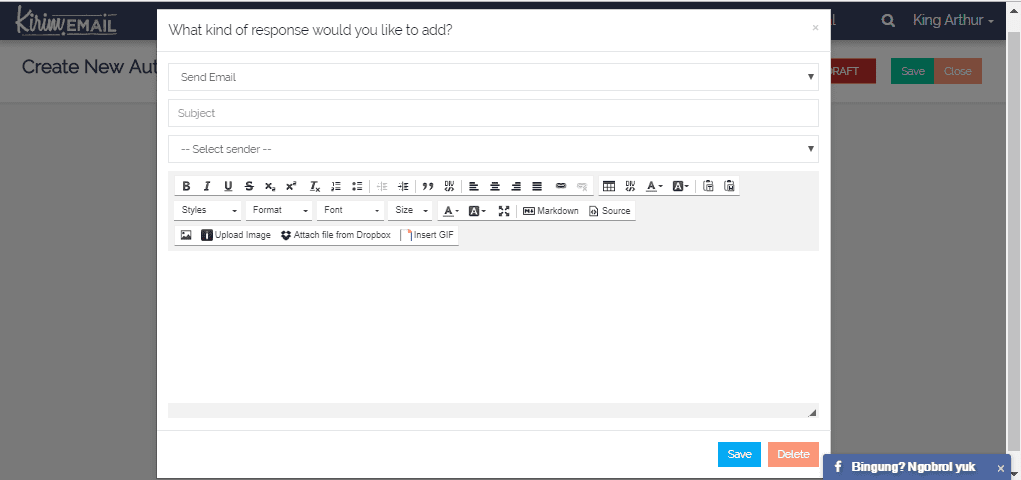
Task: Toggle bold formatting in the editor
Action: pyautogui.click(x=186, y=186)
